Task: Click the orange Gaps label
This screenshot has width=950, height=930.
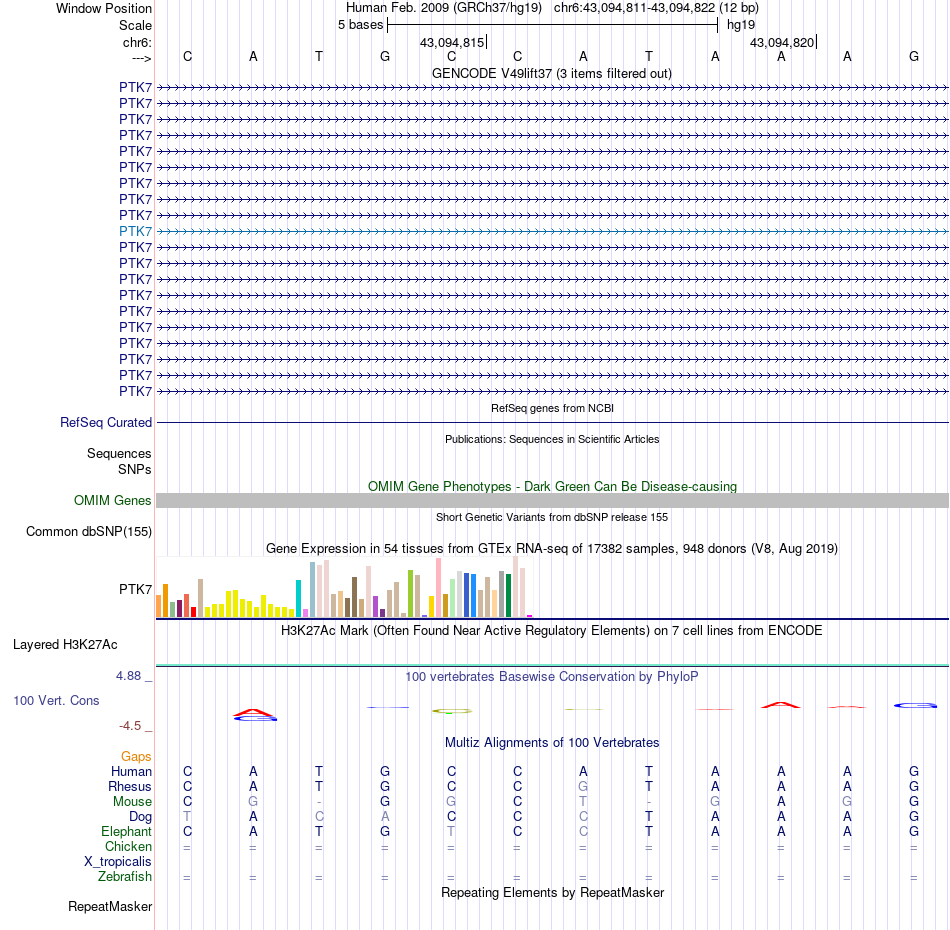Action: pyautogui.click(x=136, y=756)
